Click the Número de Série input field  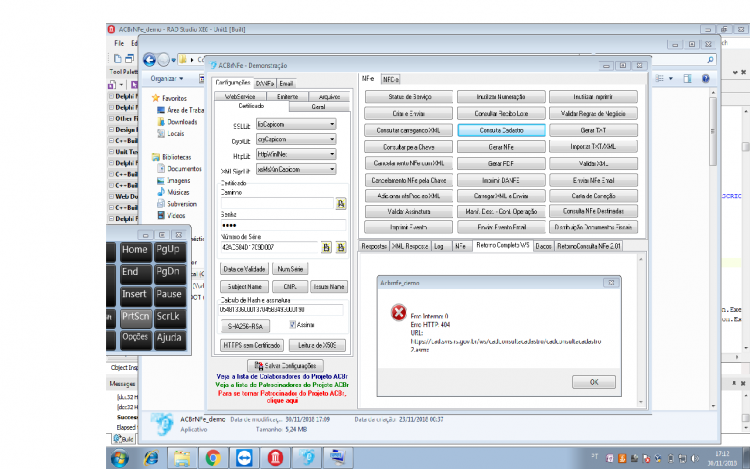coord(270,247)
